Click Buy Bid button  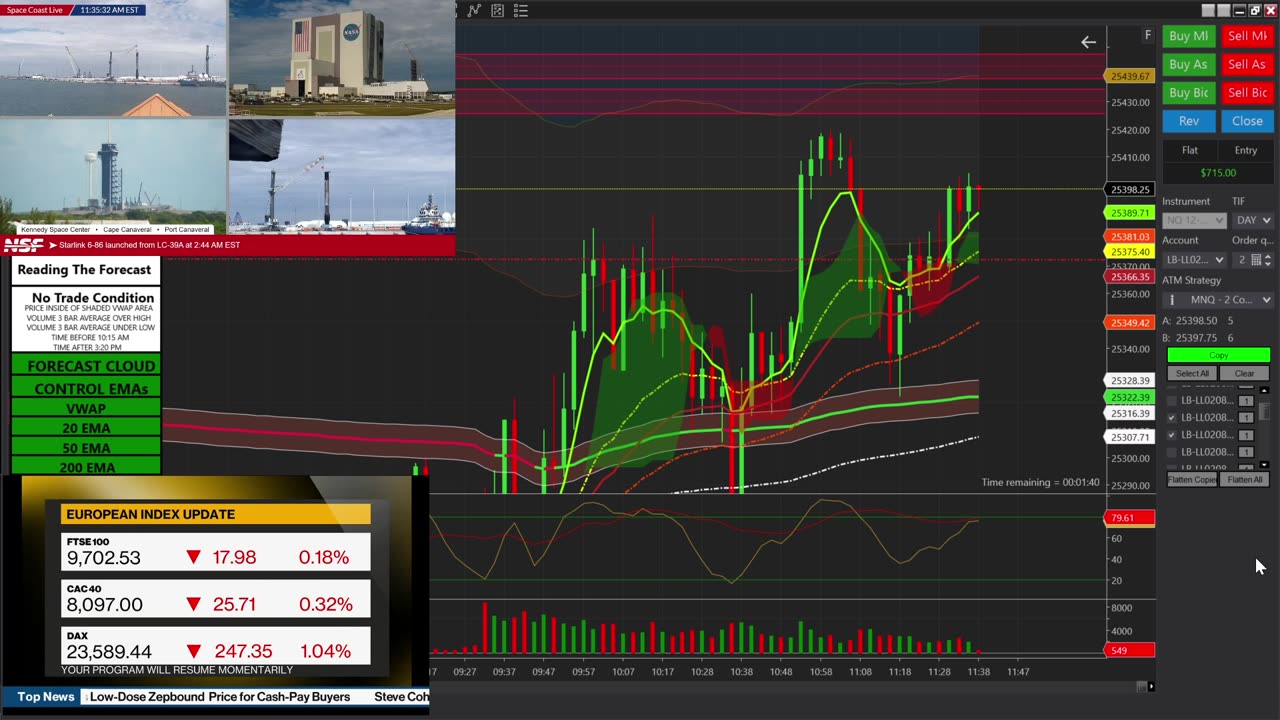point(1188,92)
